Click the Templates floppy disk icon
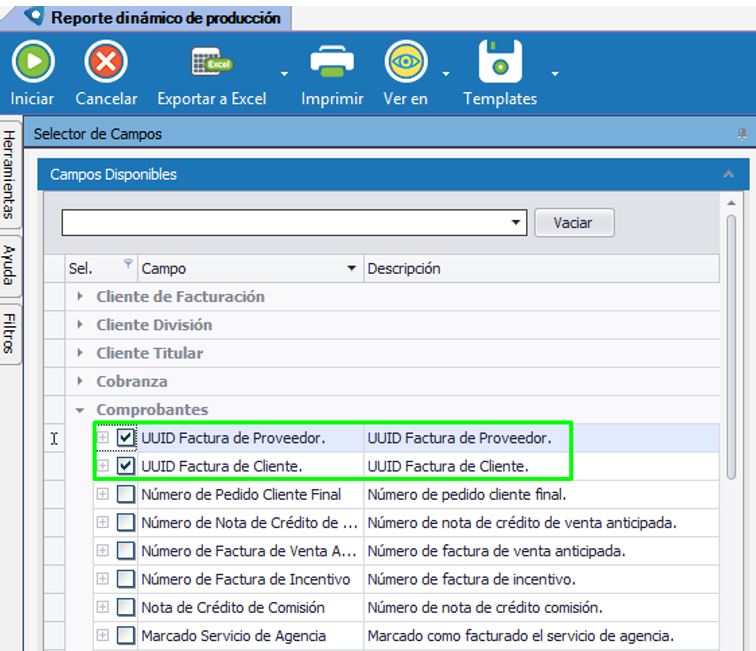The width and height of the screenshot is (756, 651). [x=500, y=62]
